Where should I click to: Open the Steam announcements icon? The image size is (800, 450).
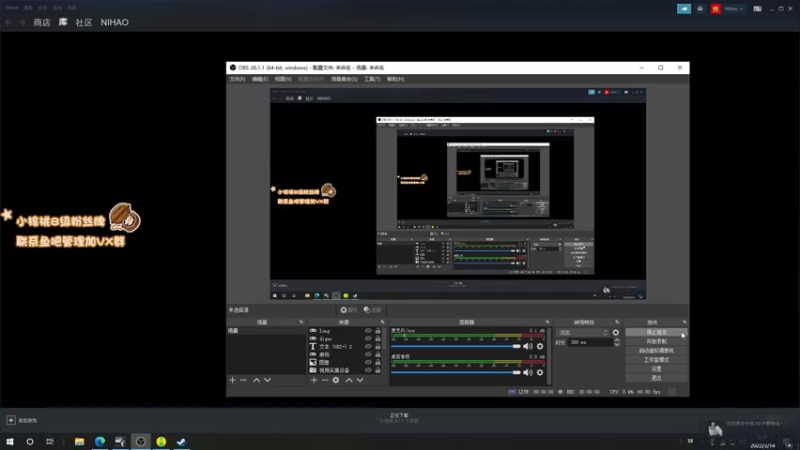684,9
